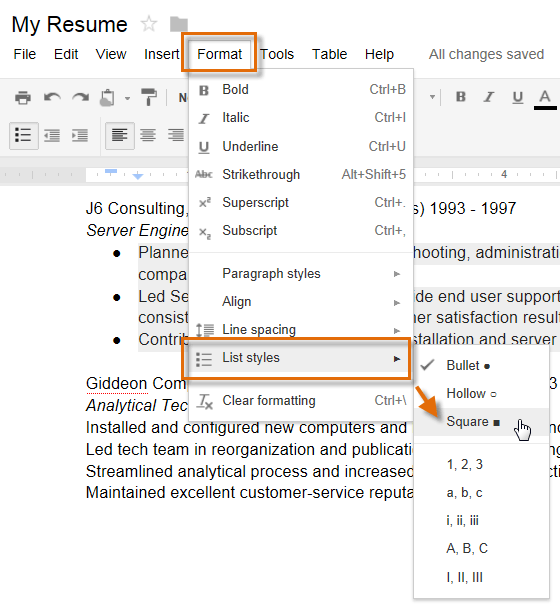Image resolution: width=560 pixels, height=605 pixels.
Task: Expand the Line spacing submenu
Action: (301, 330)
